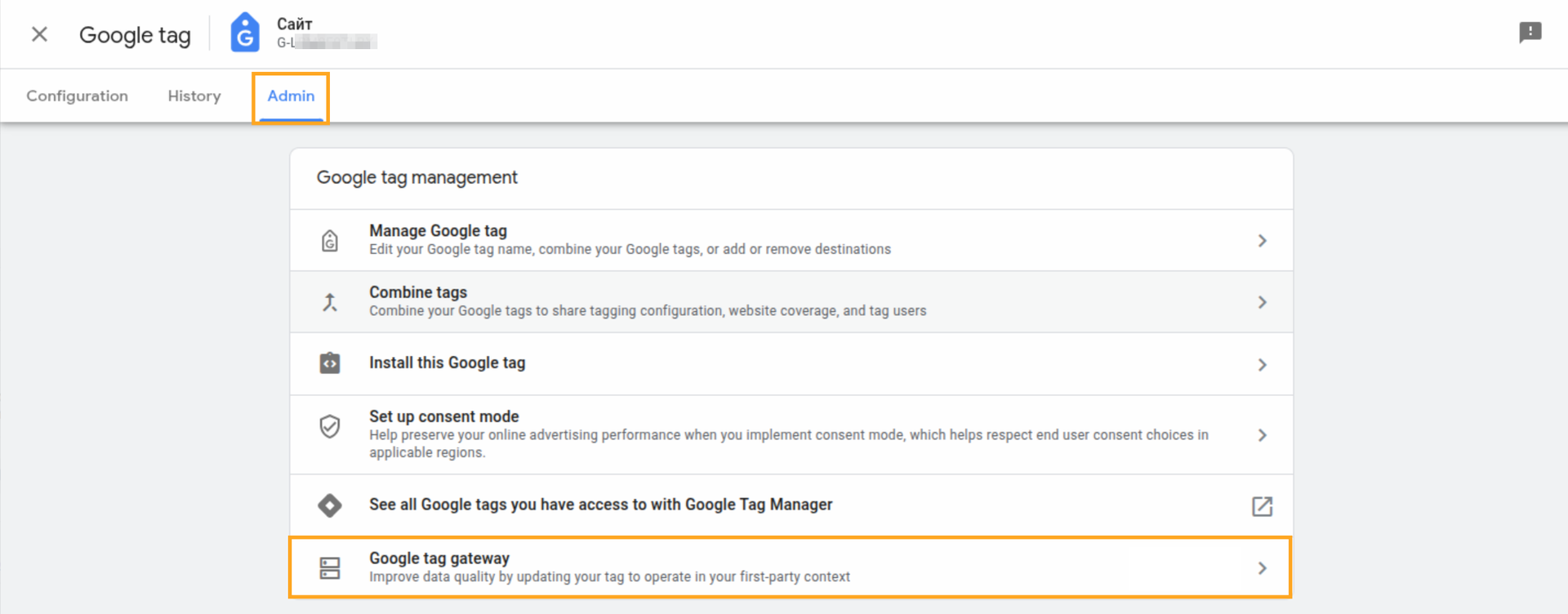Expand the Install this Google tag chevron
Screen dimensions: 1568x614
(1262, 365)
